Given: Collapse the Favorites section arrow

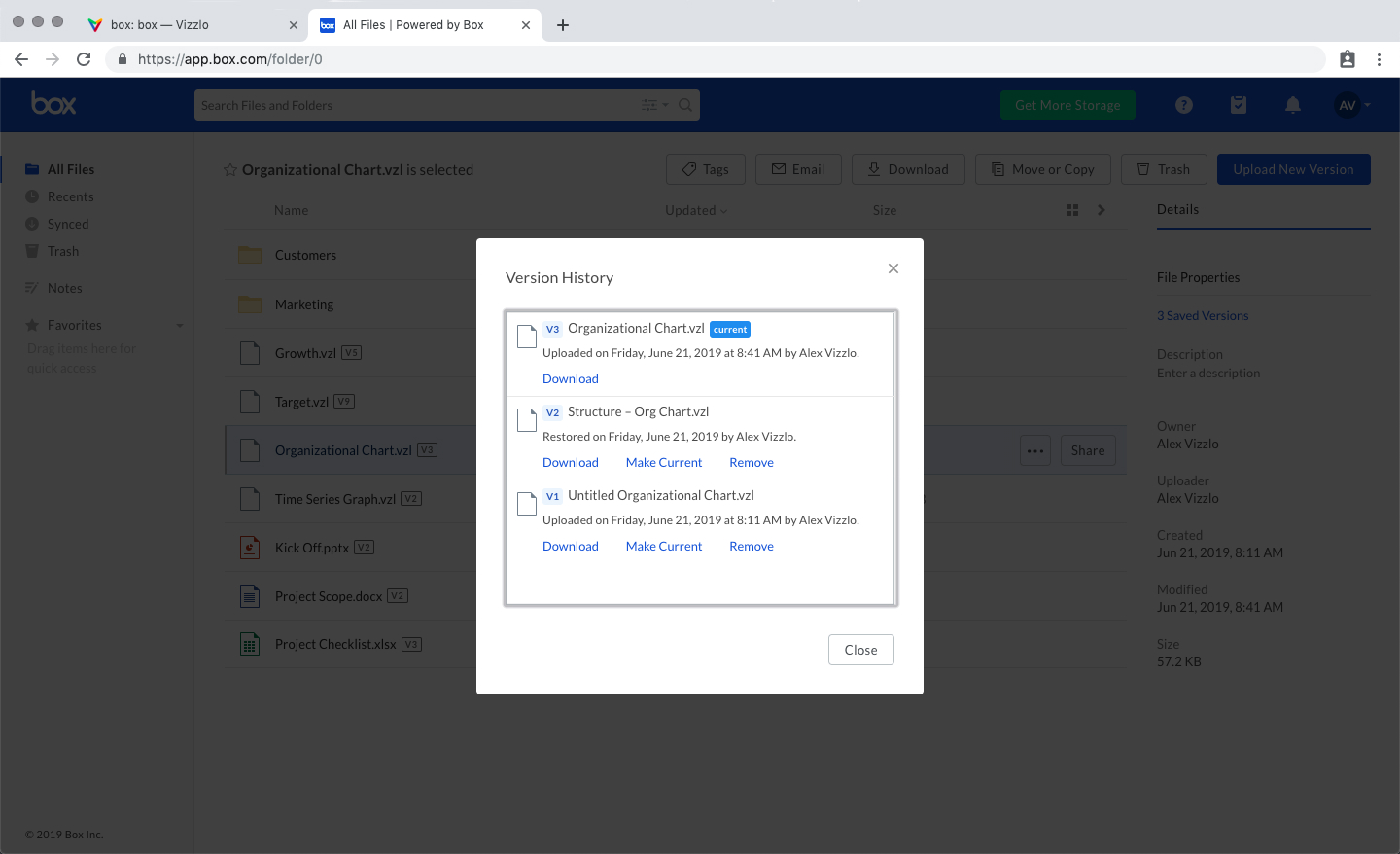Looking at the screenshot, I should point(180,326).
